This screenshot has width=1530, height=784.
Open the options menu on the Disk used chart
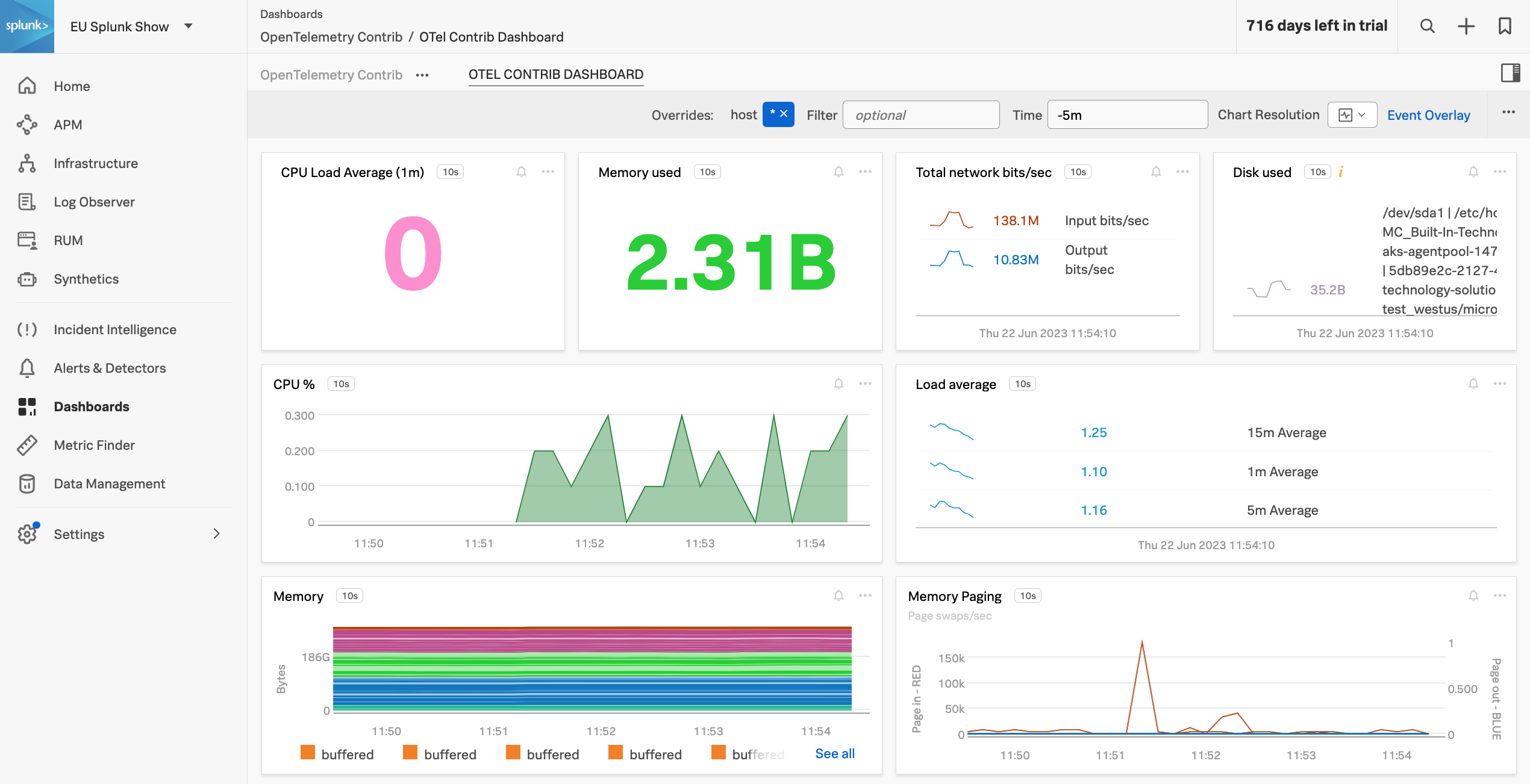click(x=1499, y=172)
